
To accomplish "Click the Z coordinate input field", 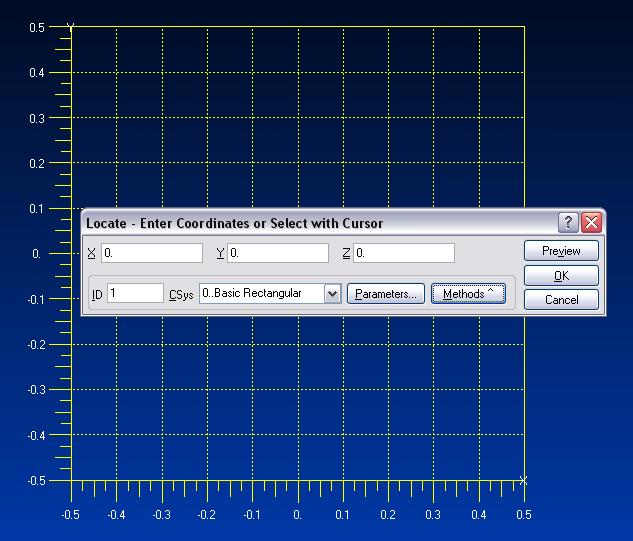I will click(404, 253).
